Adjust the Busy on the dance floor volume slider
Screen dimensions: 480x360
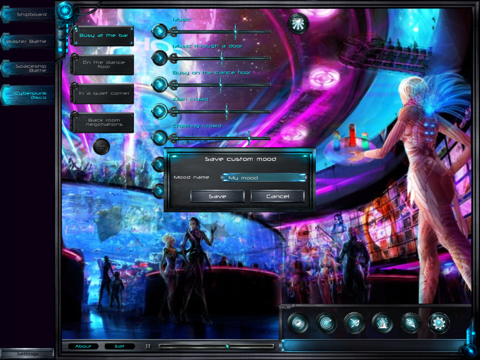click(x=221, y=85)
